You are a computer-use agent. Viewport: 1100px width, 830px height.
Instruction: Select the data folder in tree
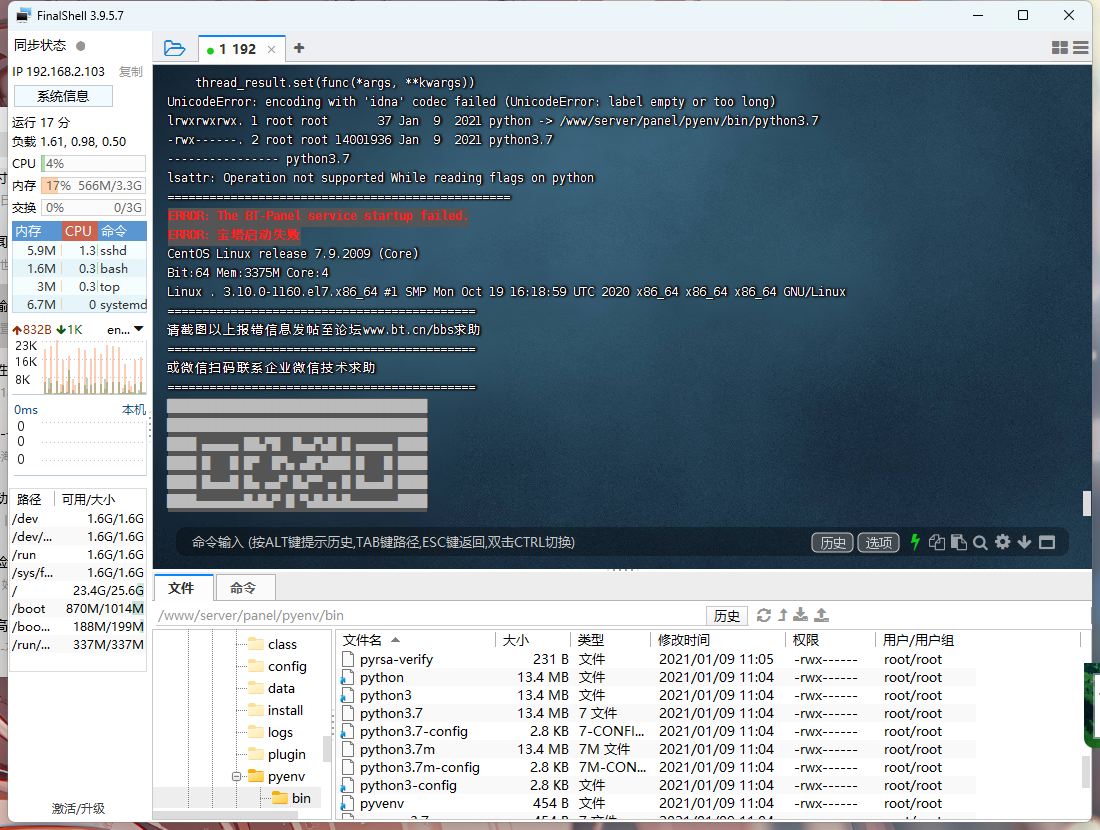click(x=281, y=688)
